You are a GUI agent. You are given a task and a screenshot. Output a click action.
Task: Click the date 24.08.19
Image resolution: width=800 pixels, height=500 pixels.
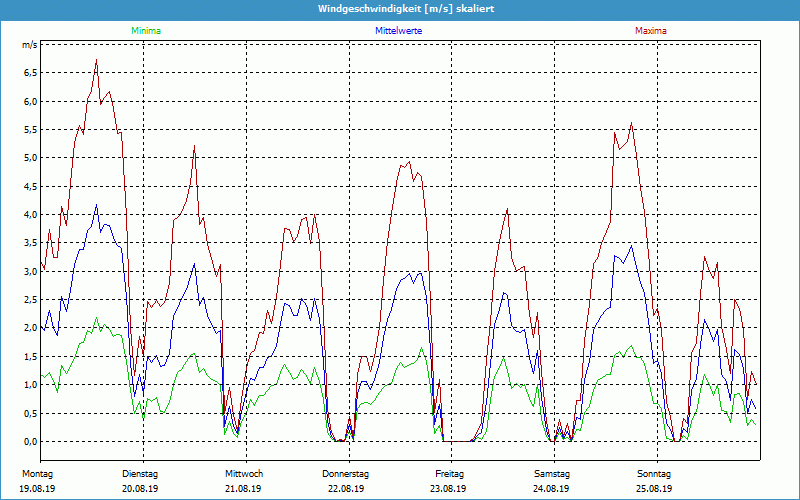(x=552, y=489)
